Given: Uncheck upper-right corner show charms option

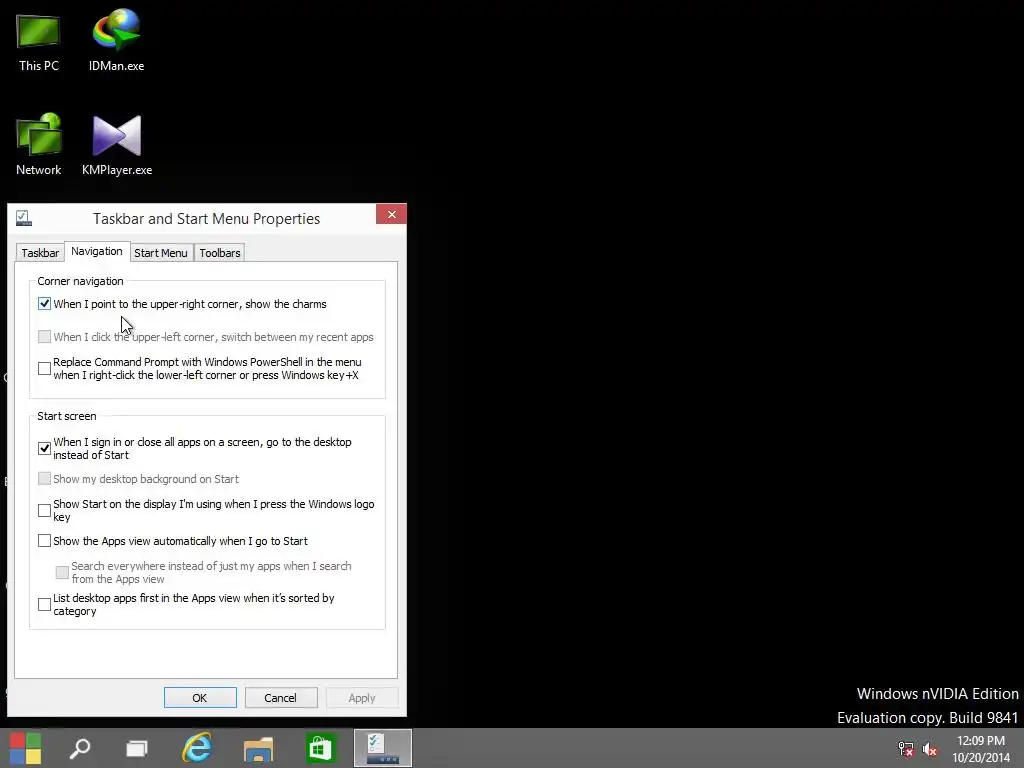Looking at the screenshot, I should click(44, 304).
